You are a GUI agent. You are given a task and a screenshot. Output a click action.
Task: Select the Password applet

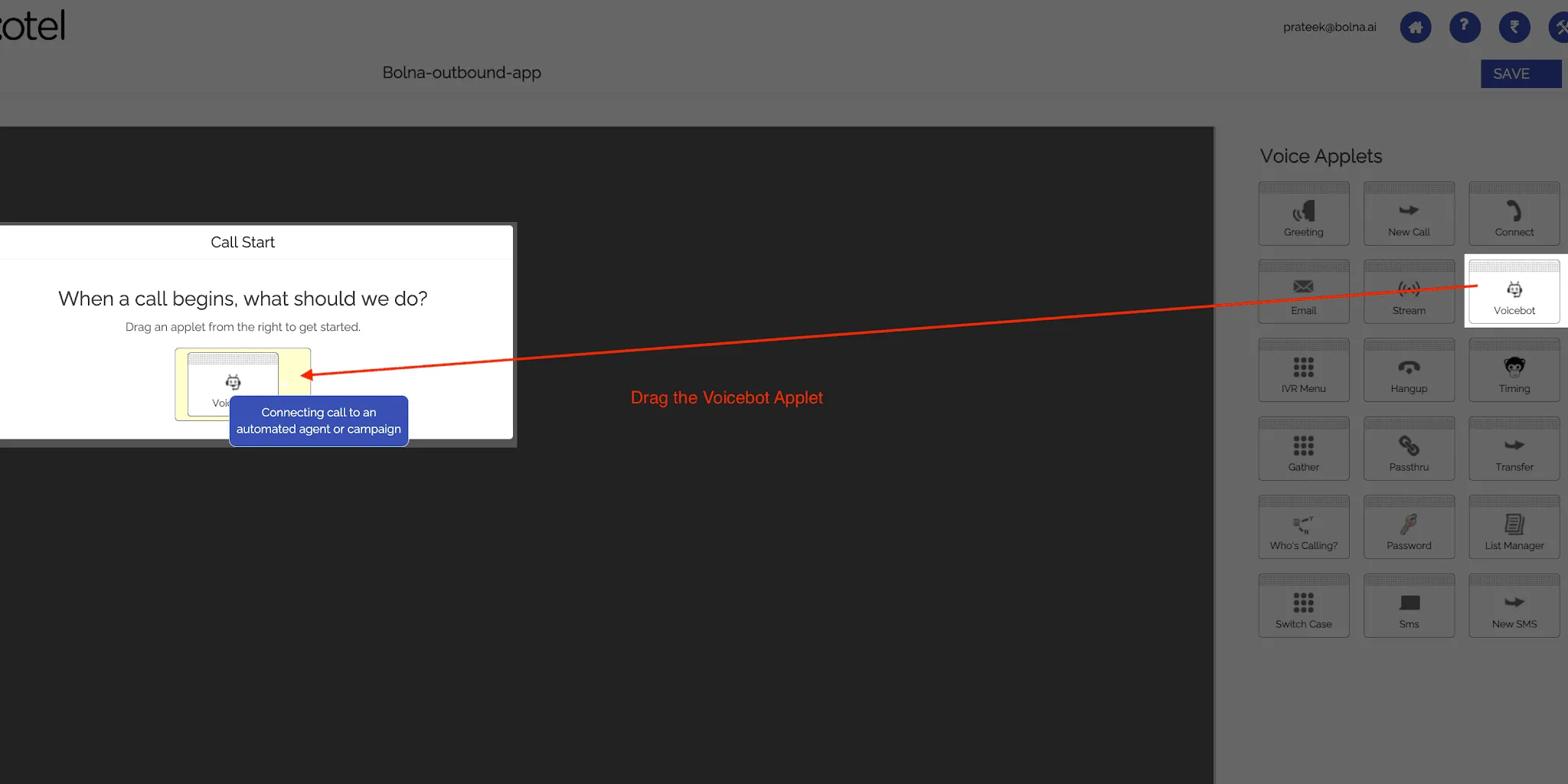tap(1409, 528)
